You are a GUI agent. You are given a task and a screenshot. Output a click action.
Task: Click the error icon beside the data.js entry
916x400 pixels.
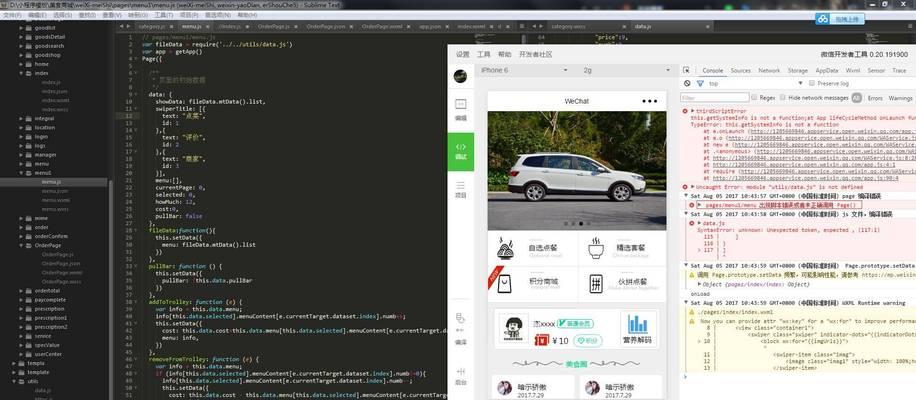coord(692,223)
